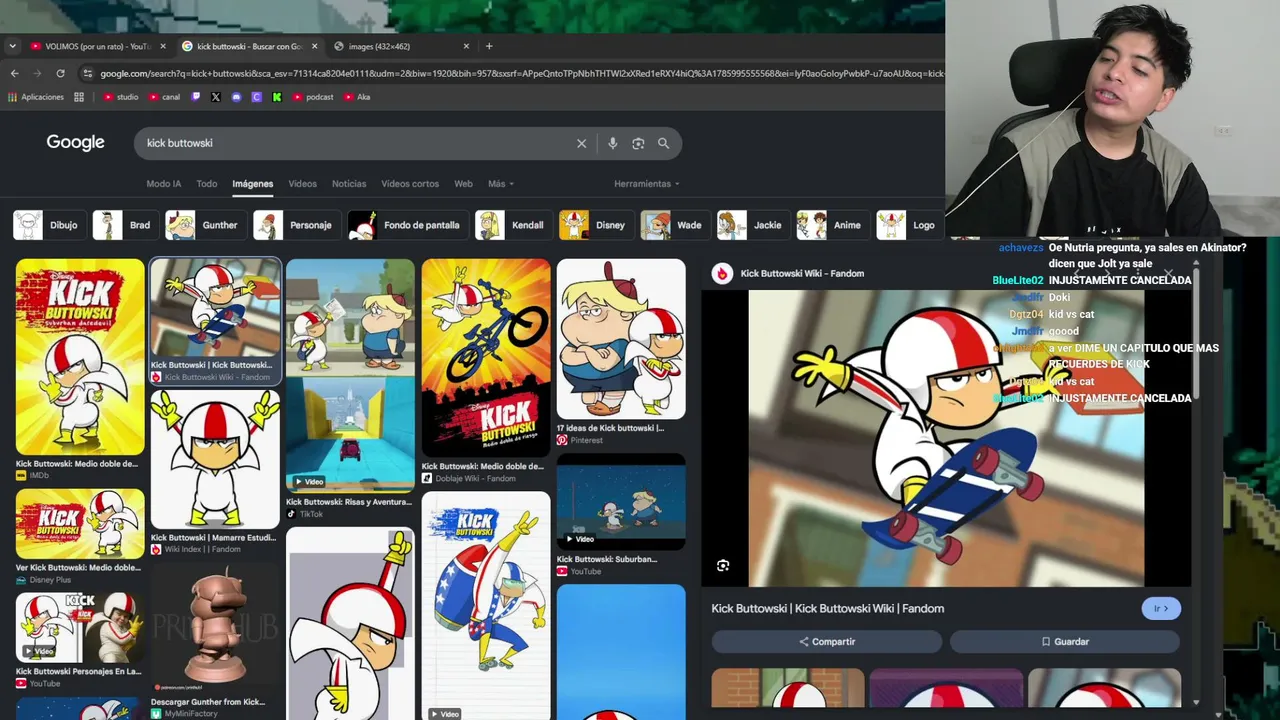This screenshot has height=720, width=1280.
Task: Open the canal bookmark
Action: [x=165, y=97]
